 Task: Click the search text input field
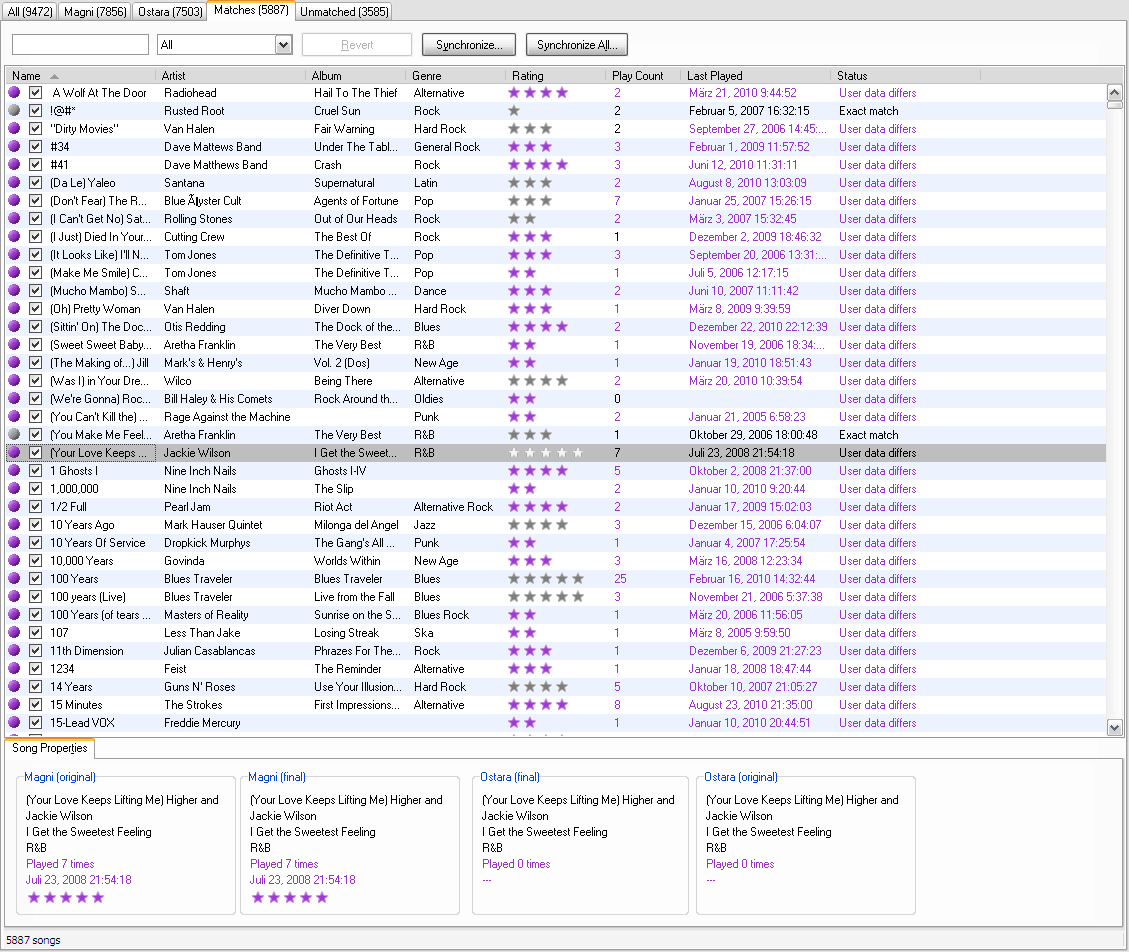click(81, 45)
